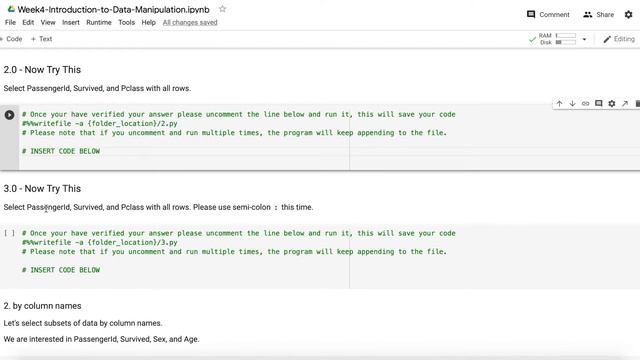Expand the runtime connection dropdown arrow

(x=584, y=39)
